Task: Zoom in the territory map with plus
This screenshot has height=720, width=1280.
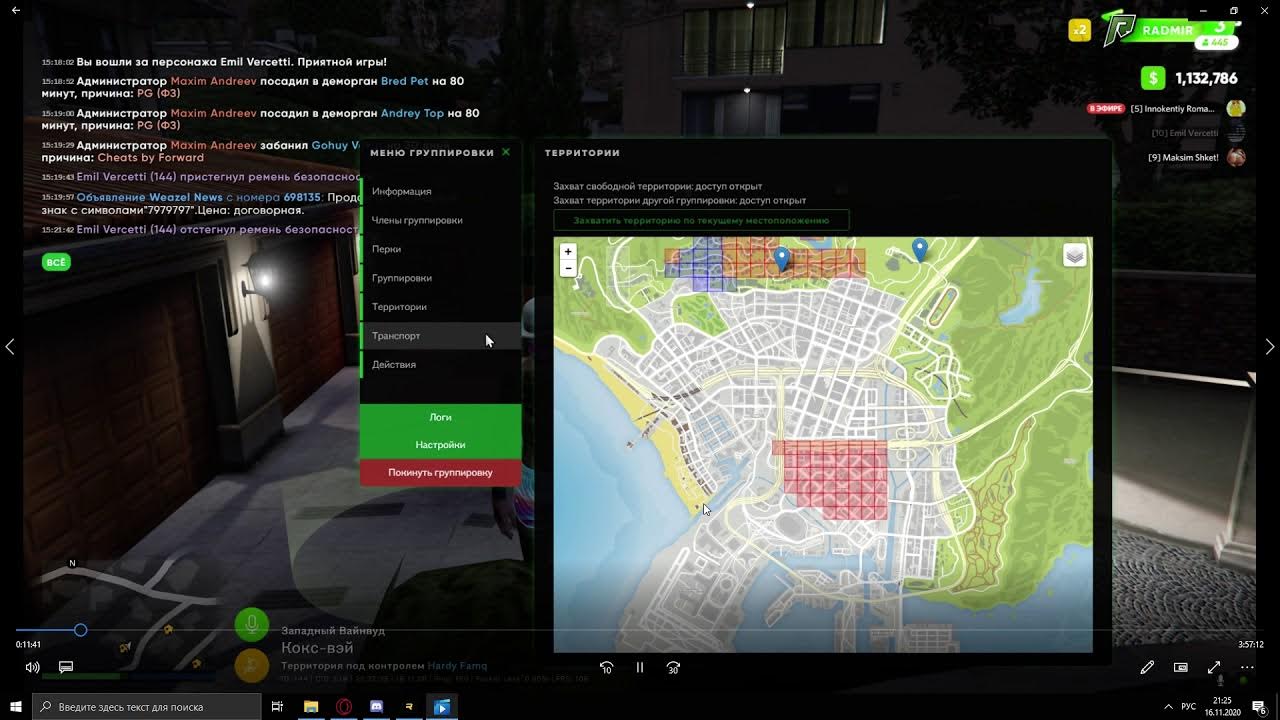Action: pos(568,252)
